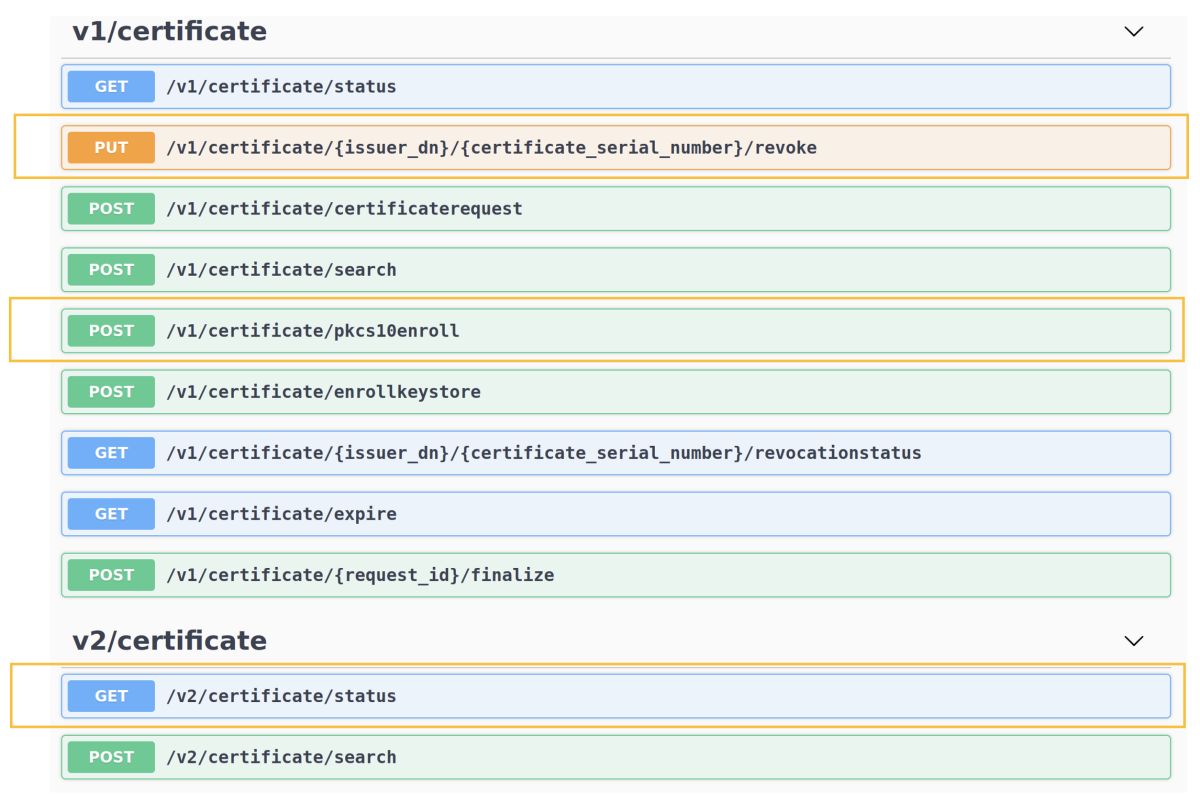The height and width of the screenshot is (802, 1200).
Task: Expand POST {request_id}/finalize endpoint
Action: point(360,575)
